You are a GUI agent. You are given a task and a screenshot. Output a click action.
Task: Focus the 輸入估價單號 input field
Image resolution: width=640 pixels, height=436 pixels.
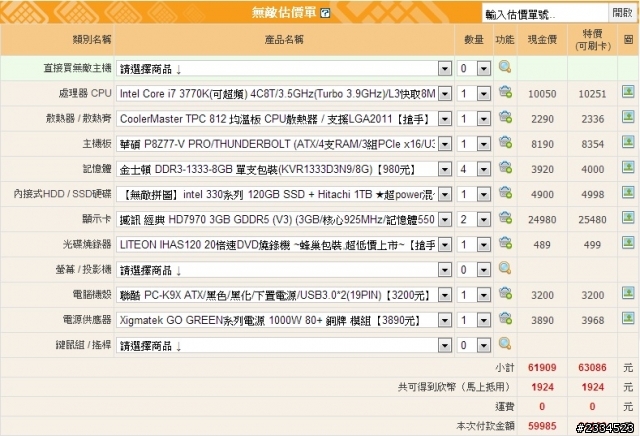click(545, 14)
